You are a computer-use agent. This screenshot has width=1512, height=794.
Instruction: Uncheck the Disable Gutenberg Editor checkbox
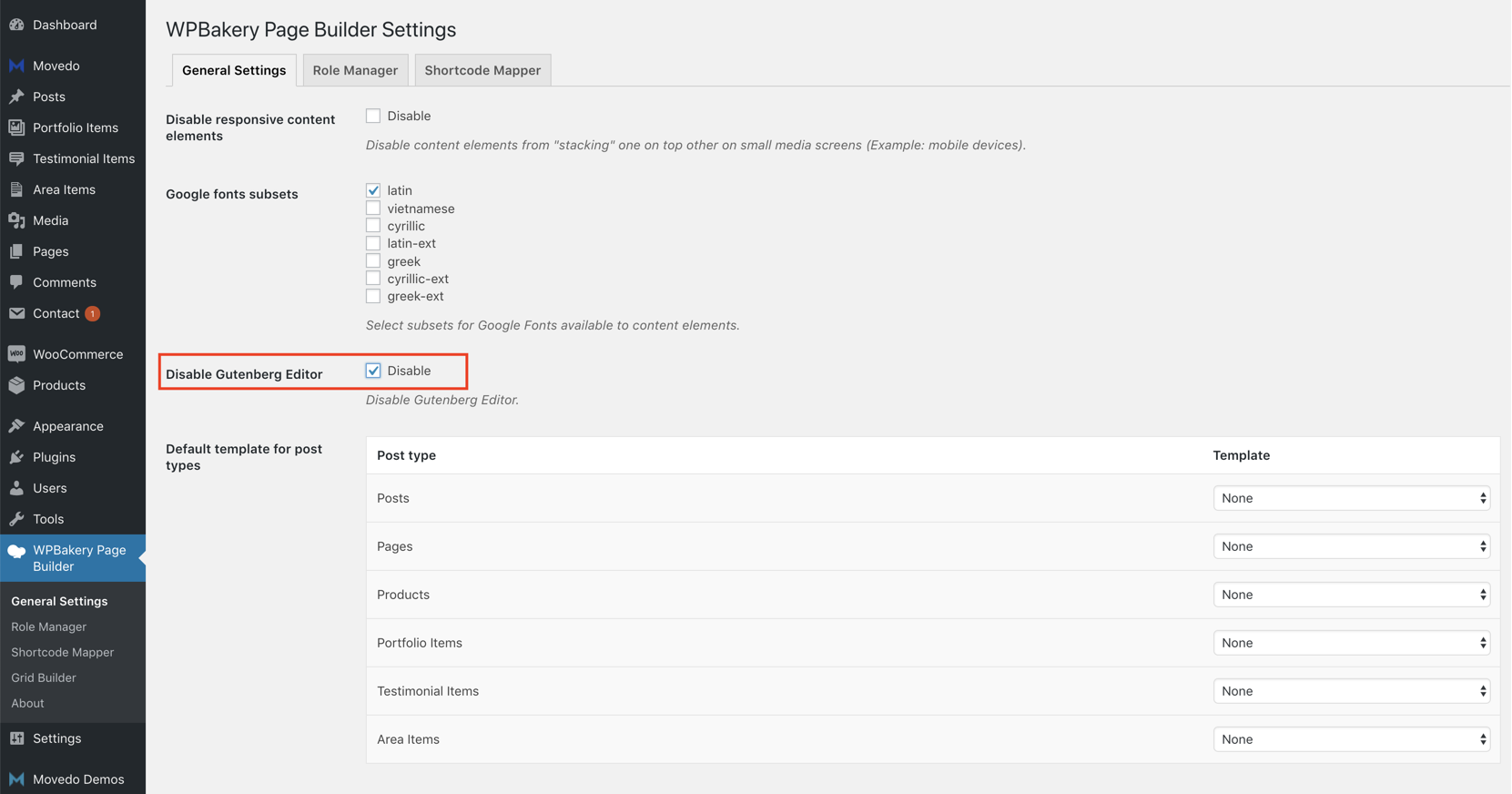(x=373, y=371)
